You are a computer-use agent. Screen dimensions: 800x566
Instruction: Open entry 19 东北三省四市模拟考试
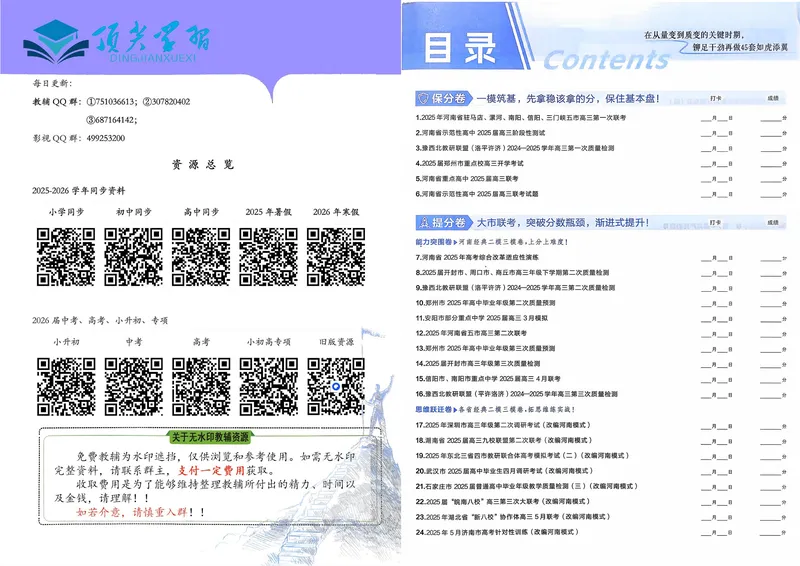[x=522, y=455]
